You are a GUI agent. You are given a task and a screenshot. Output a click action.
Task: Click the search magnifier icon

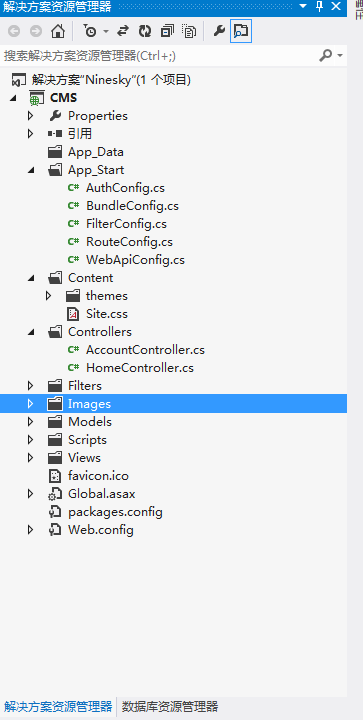(x=325, y=56)
